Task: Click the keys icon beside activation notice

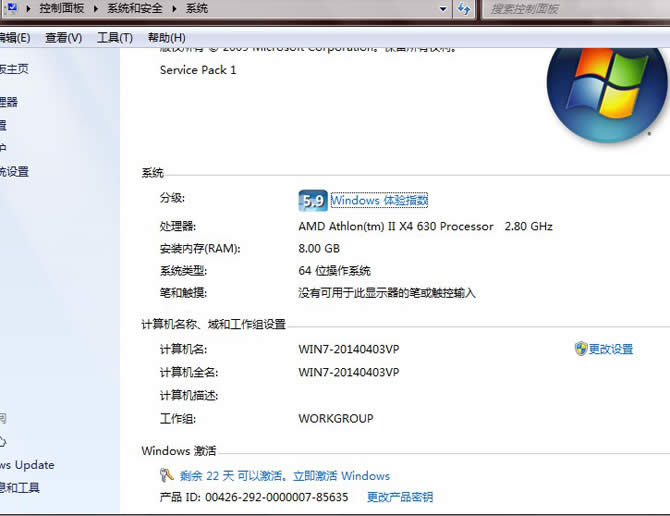Action: (166, 475)
